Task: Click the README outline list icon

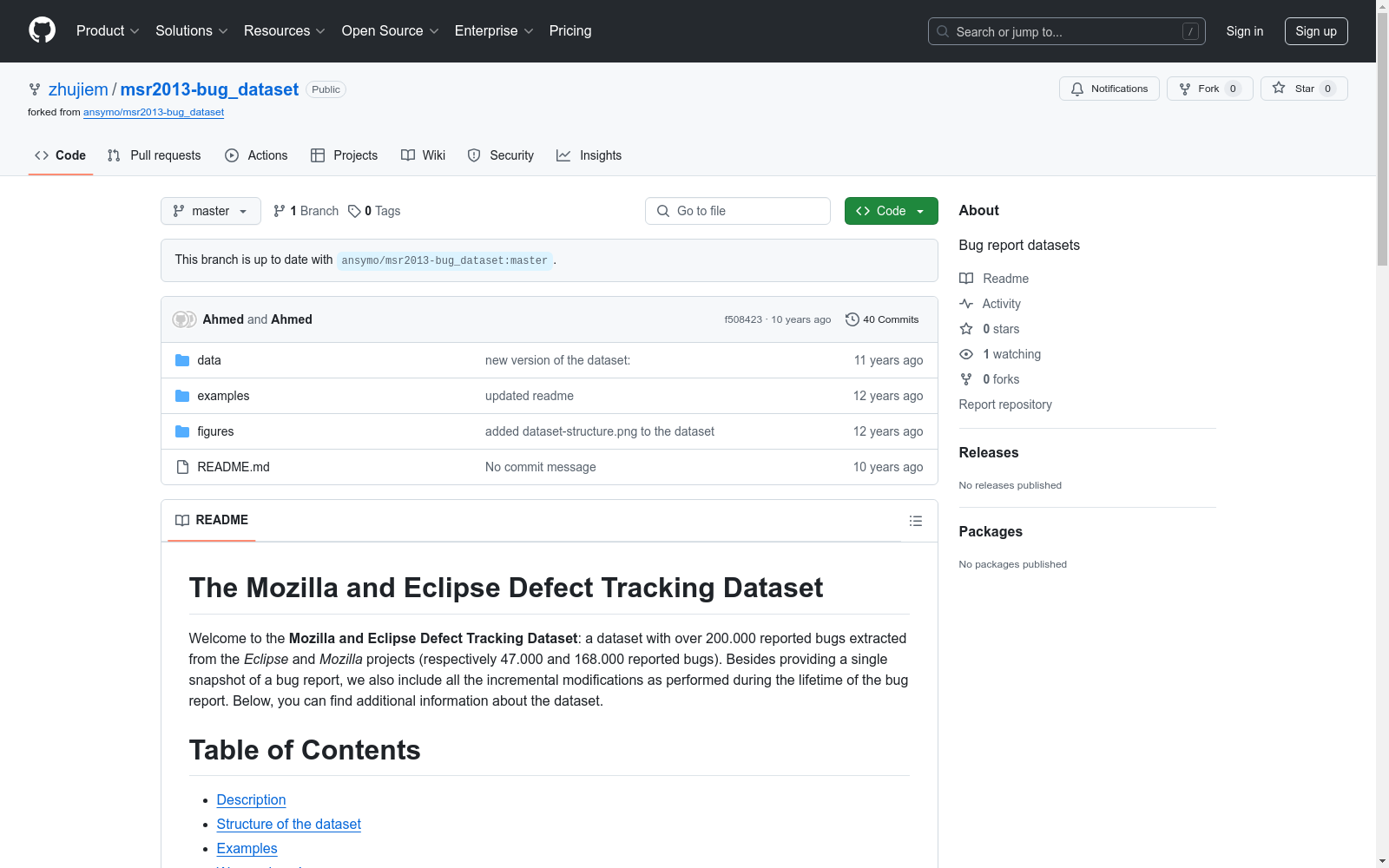Action: point(916,521)
